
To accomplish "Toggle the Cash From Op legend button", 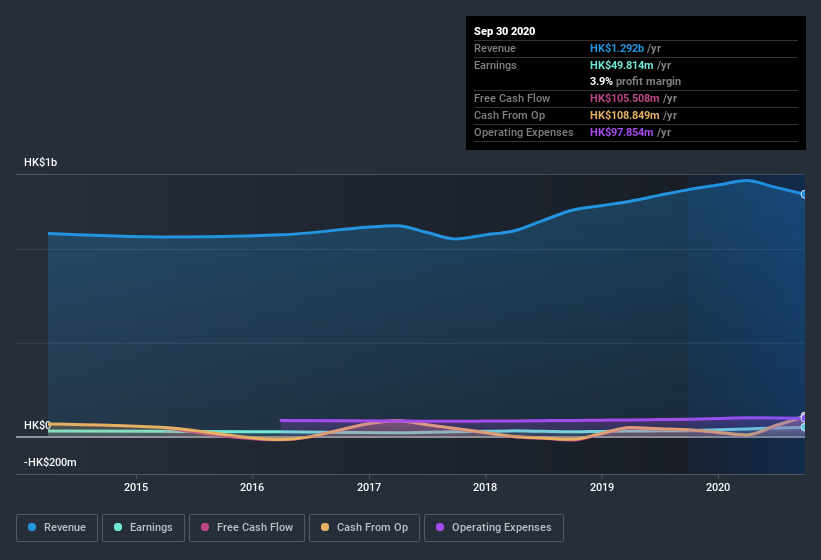I will (364, 528).
